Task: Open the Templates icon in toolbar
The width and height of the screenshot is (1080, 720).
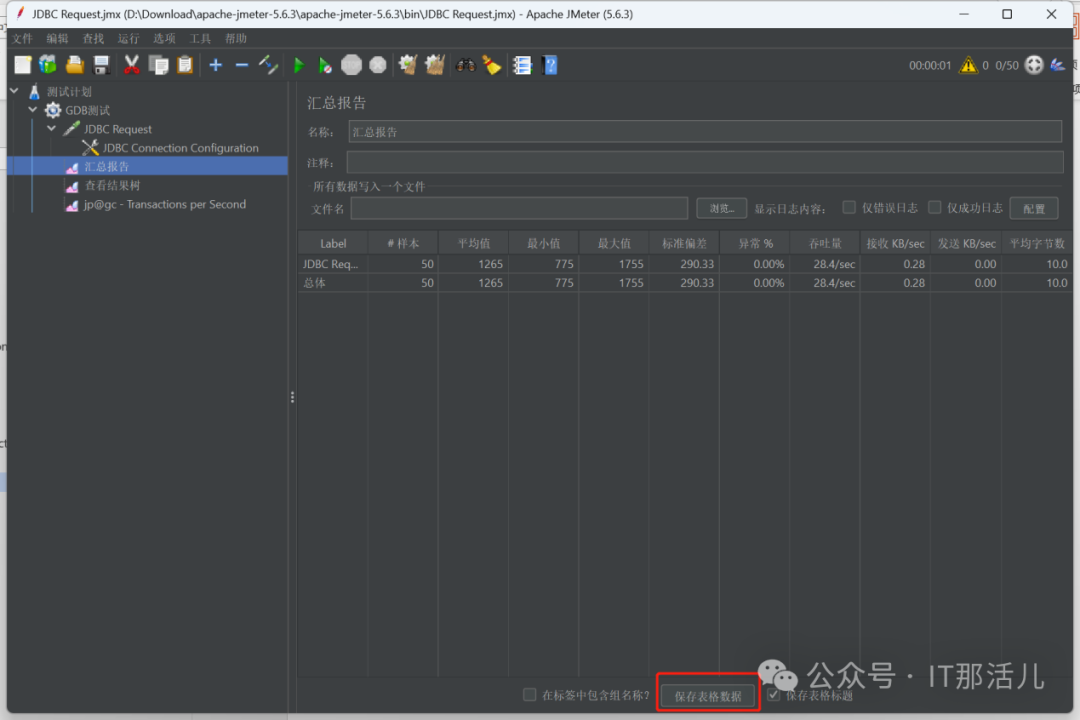Action: coord(48,65)
